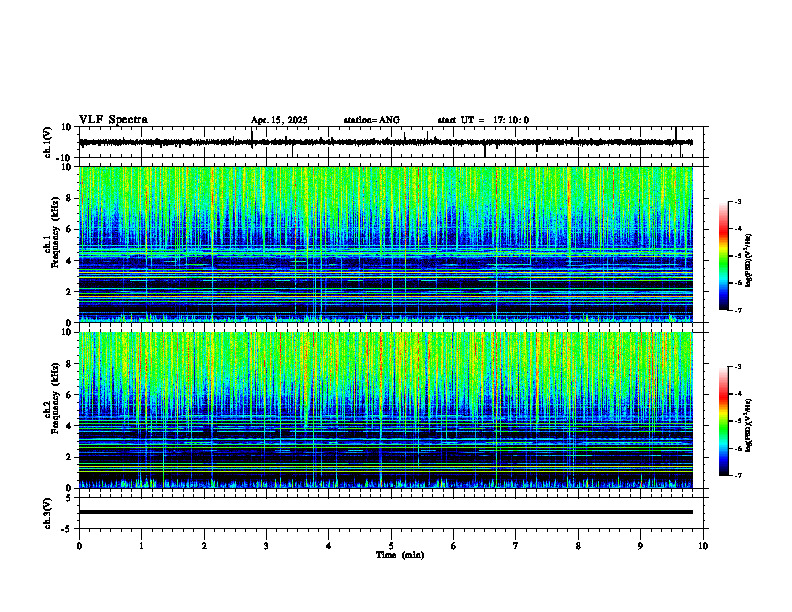Click the time axis tick label "10"
Image resolution: width=792 pixels, height=612 pixels.
pyautogui.click(x=703, y=546)
